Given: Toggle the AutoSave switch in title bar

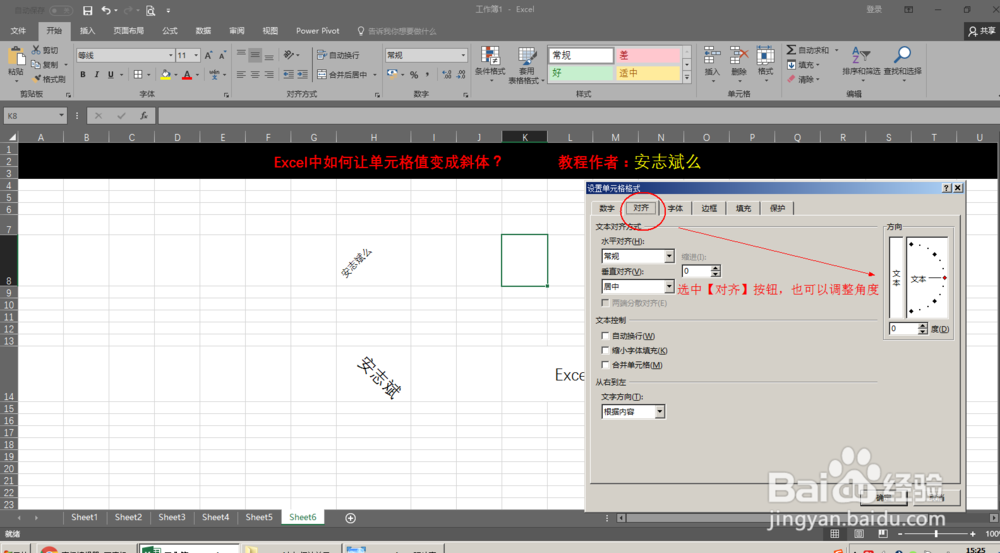Looking at the screenshot, I should point(61,10).
